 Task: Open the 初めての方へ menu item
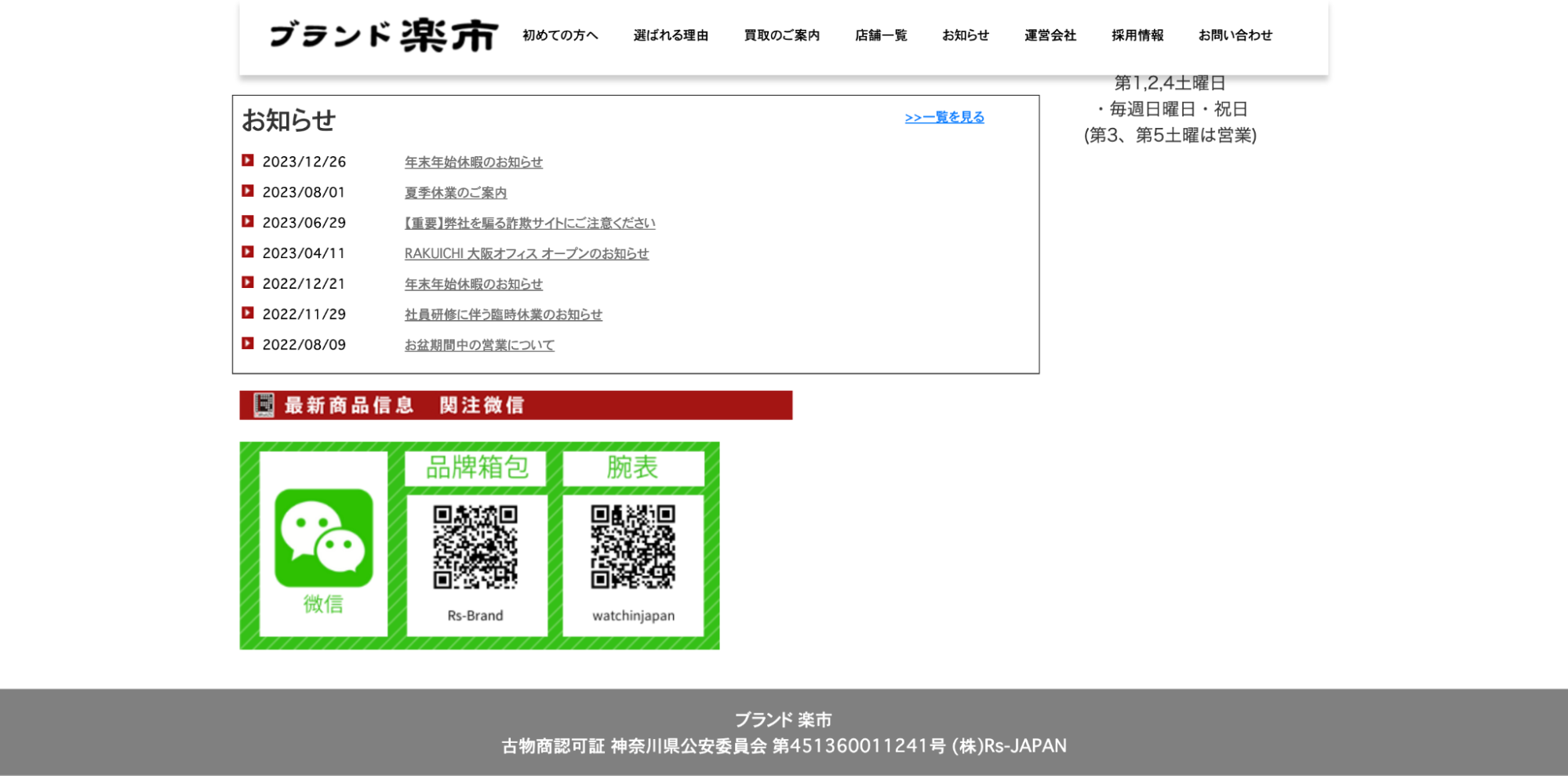(x=560, y=35)
